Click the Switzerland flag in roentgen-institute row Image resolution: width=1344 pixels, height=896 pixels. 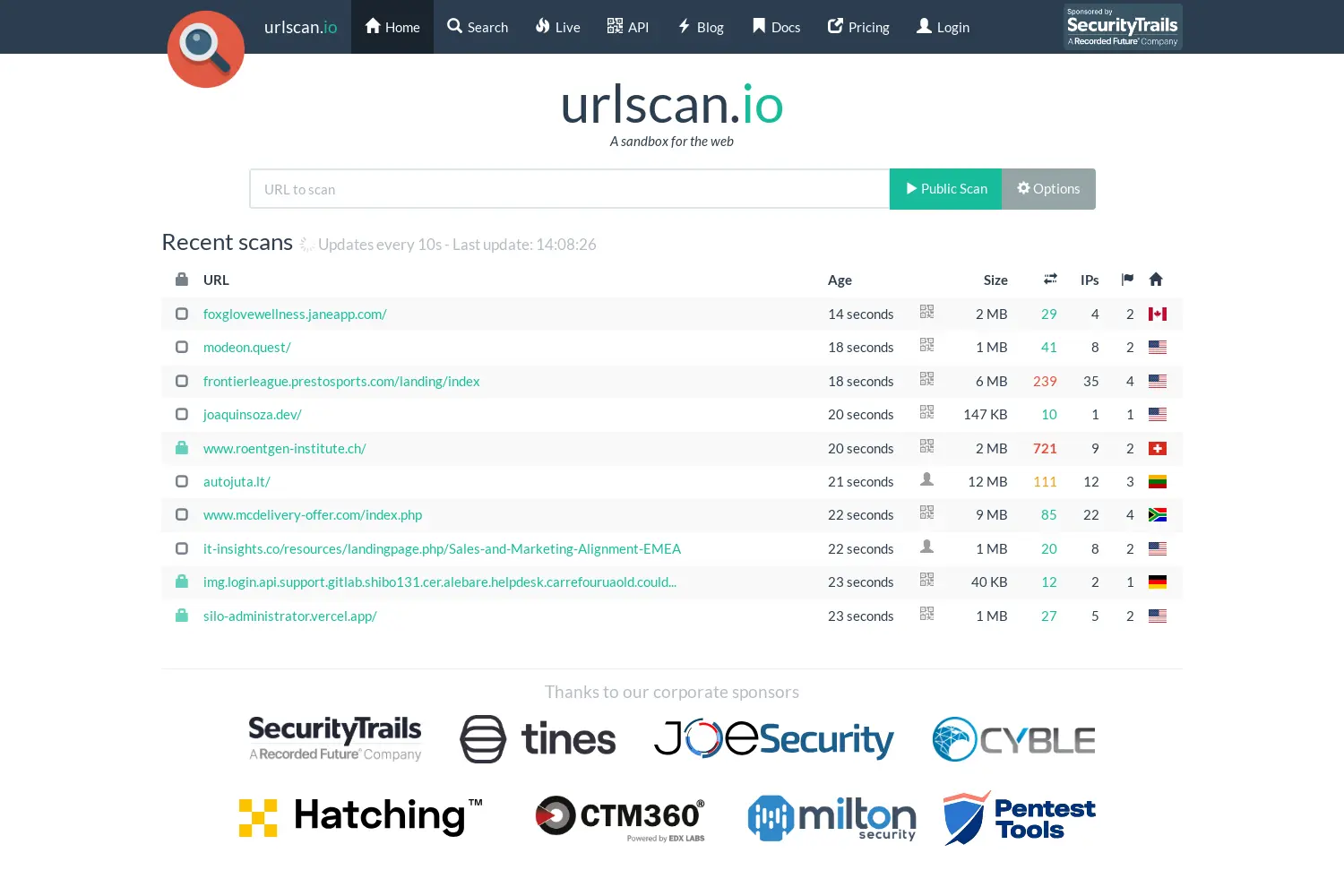point(1158,448)
